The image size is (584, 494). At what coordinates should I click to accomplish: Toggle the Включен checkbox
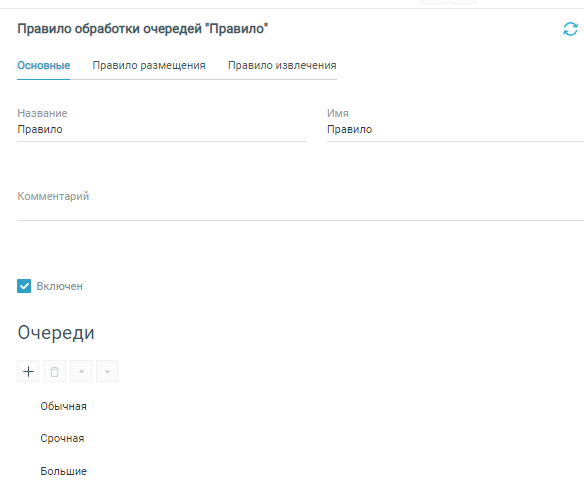[24, 286]
